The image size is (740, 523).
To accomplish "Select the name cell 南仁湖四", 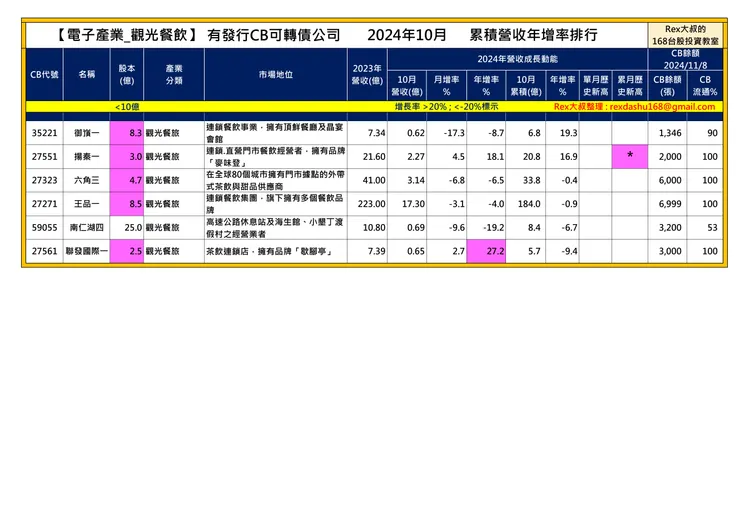I will tap(87, 228).
